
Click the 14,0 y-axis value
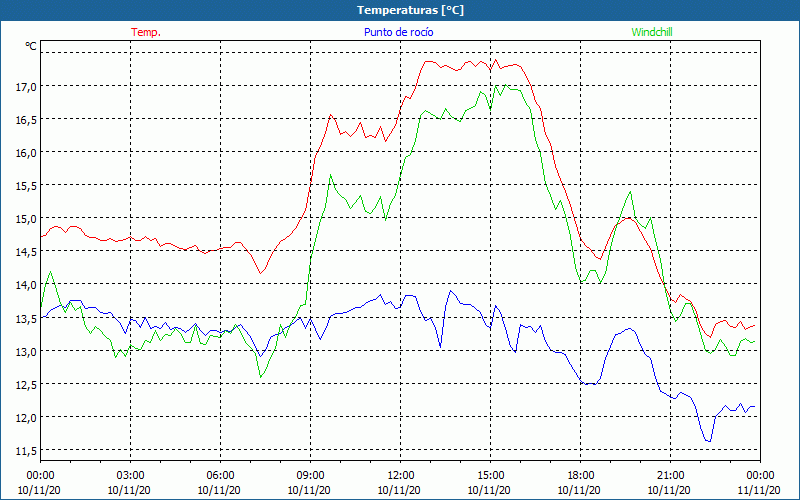(x=26, y=285)
